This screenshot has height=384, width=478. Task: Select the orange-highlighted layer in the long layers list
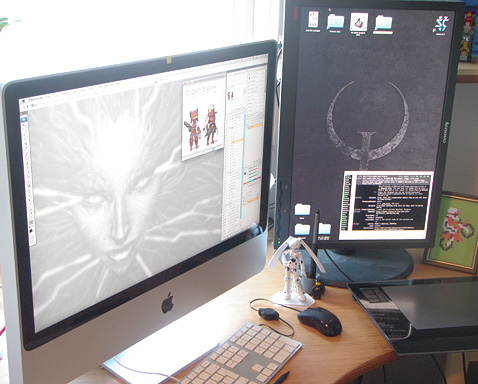[237, 141]
